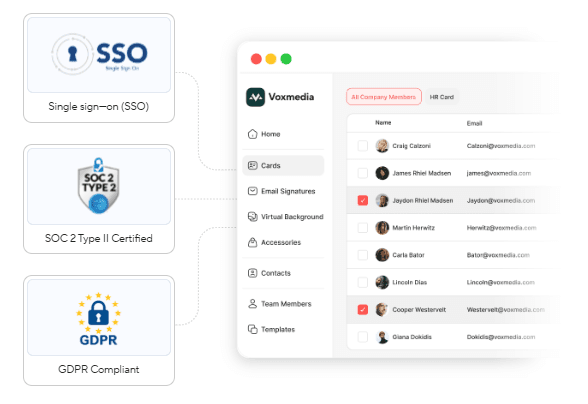588x404 pixels.
Task: Select the Cards icon in sidebar
Action: tap(252, 165)
